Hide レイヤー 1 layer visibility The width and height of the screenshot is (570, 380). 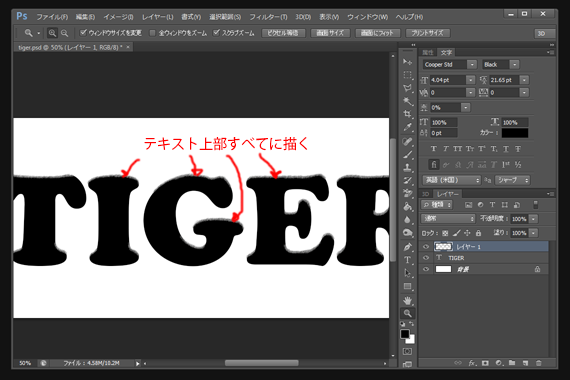point(426,247)
